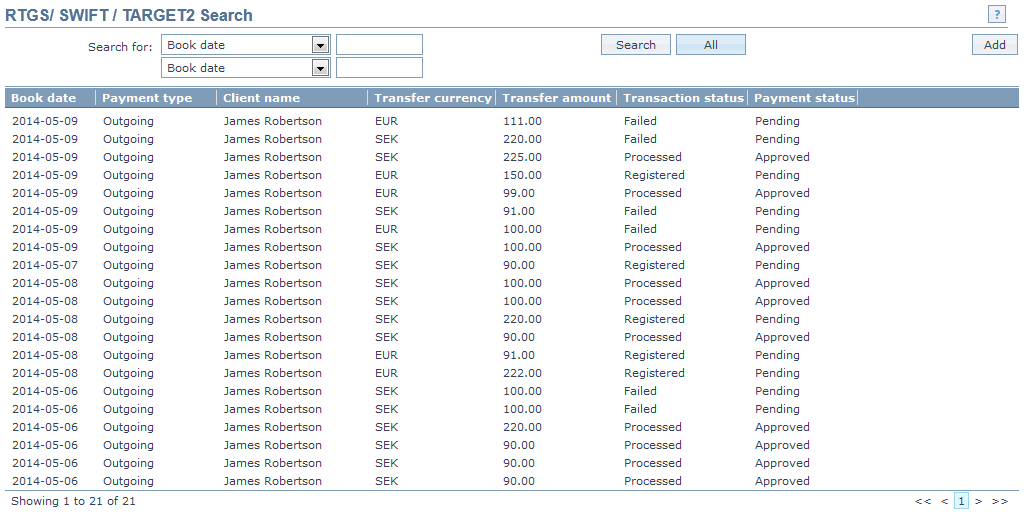Sort by the Transfer currency column header
The height and width of the screenshot is (516, 1026).
point(433,98)
